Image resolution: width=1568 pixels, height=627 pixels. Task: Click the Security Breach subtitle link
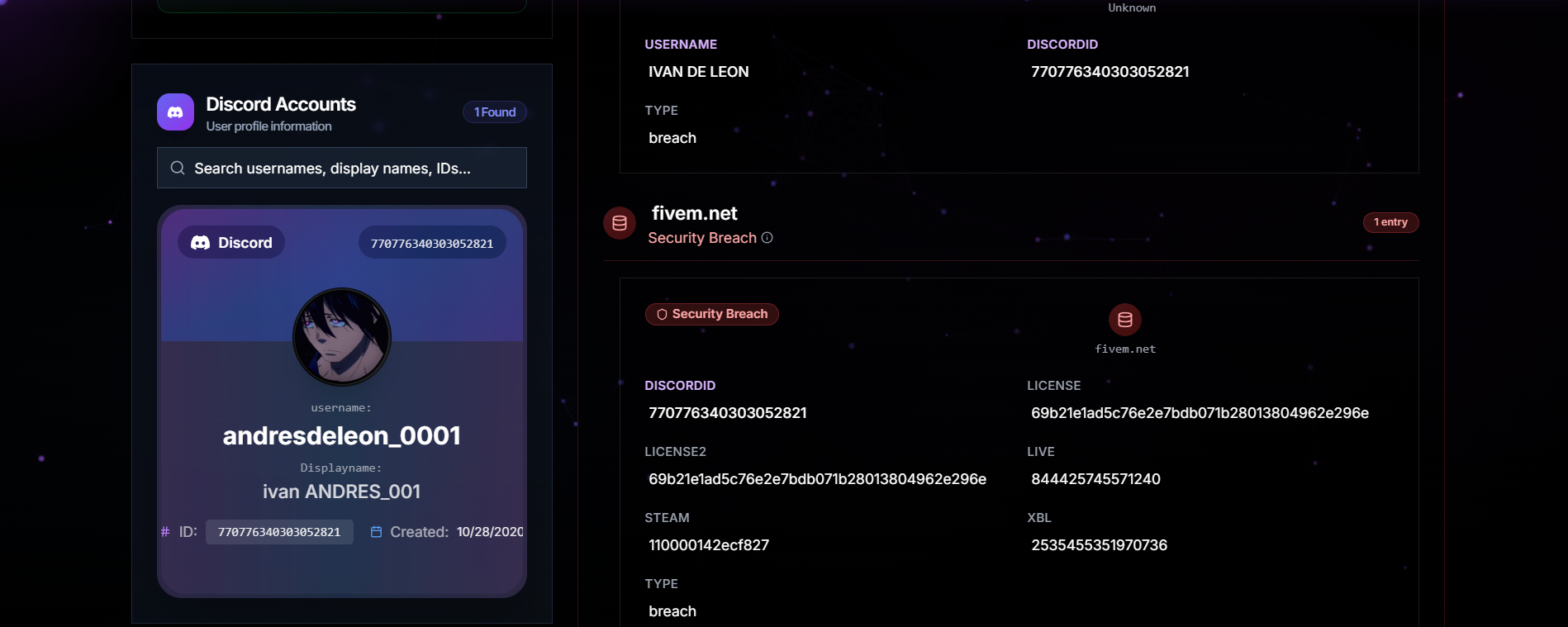[x=702, y=238]
